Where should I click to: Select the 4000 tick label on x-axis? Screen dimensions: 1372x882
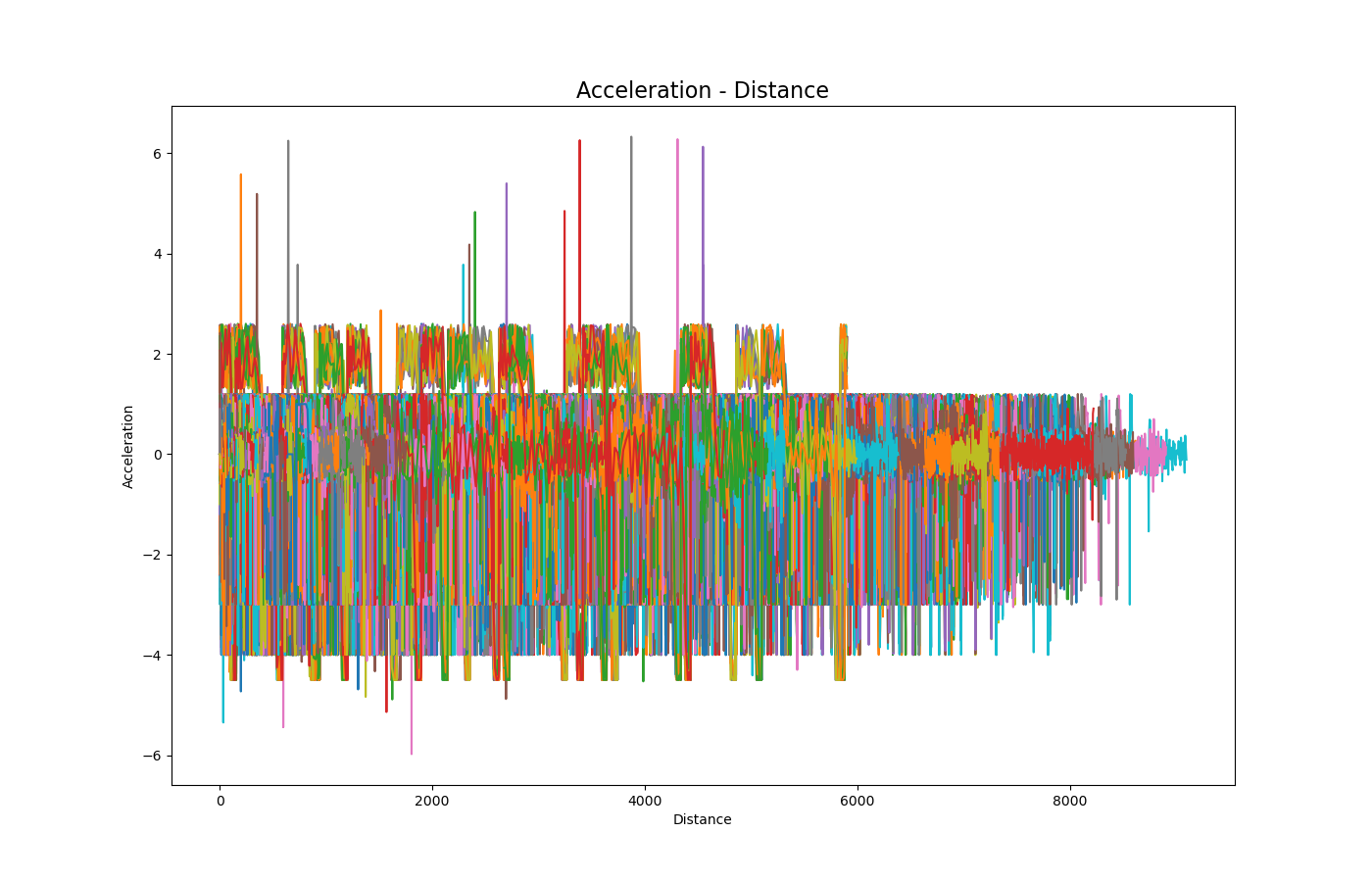645,800
